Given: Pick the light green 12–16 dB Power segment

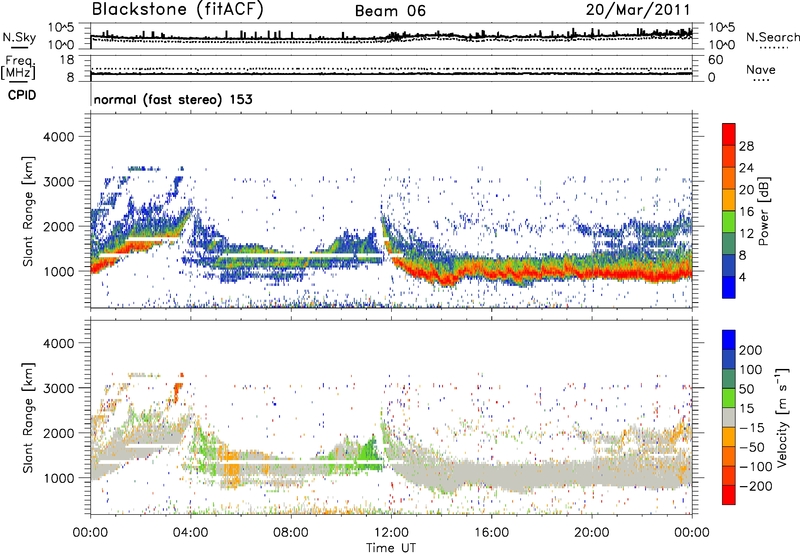Looking at the screenshot, I should [x=729, y=221].
